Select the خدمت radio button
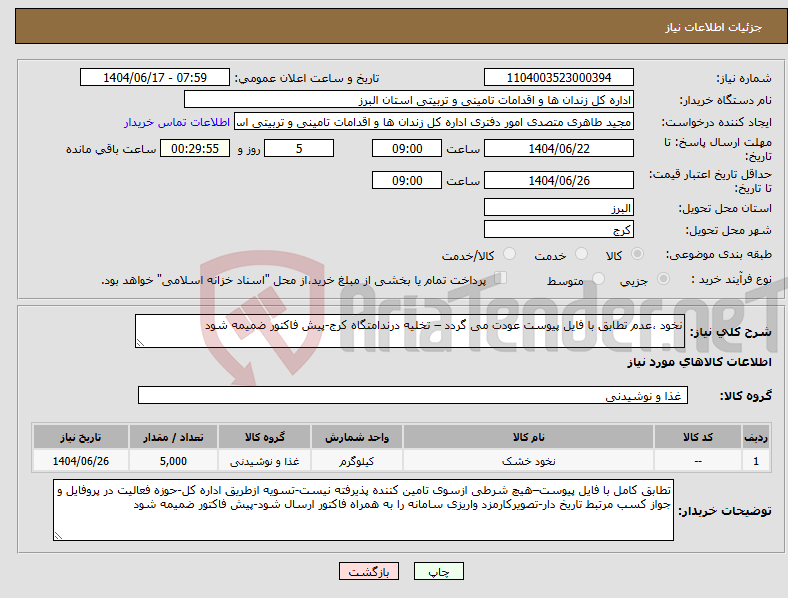Image resolution: width=788 pixels, height=598 pixels. point(581,254)
